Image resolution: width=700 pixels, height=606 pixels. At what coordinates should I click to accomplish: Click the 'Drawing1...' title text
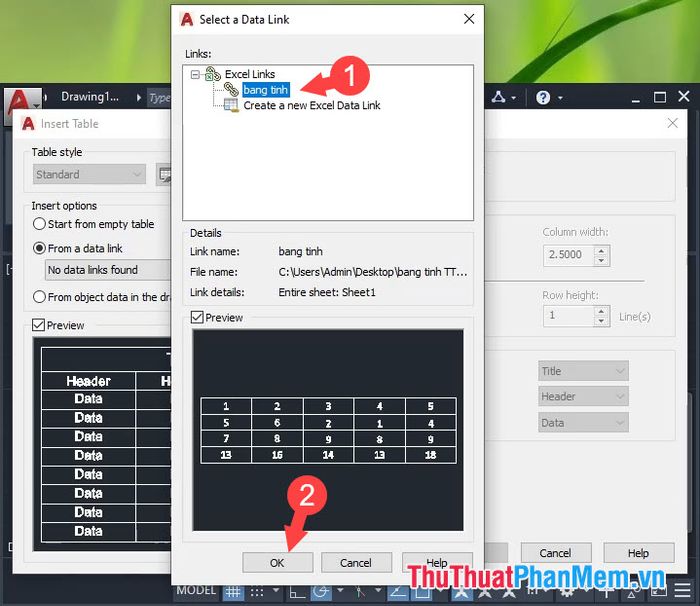(90, 97)
